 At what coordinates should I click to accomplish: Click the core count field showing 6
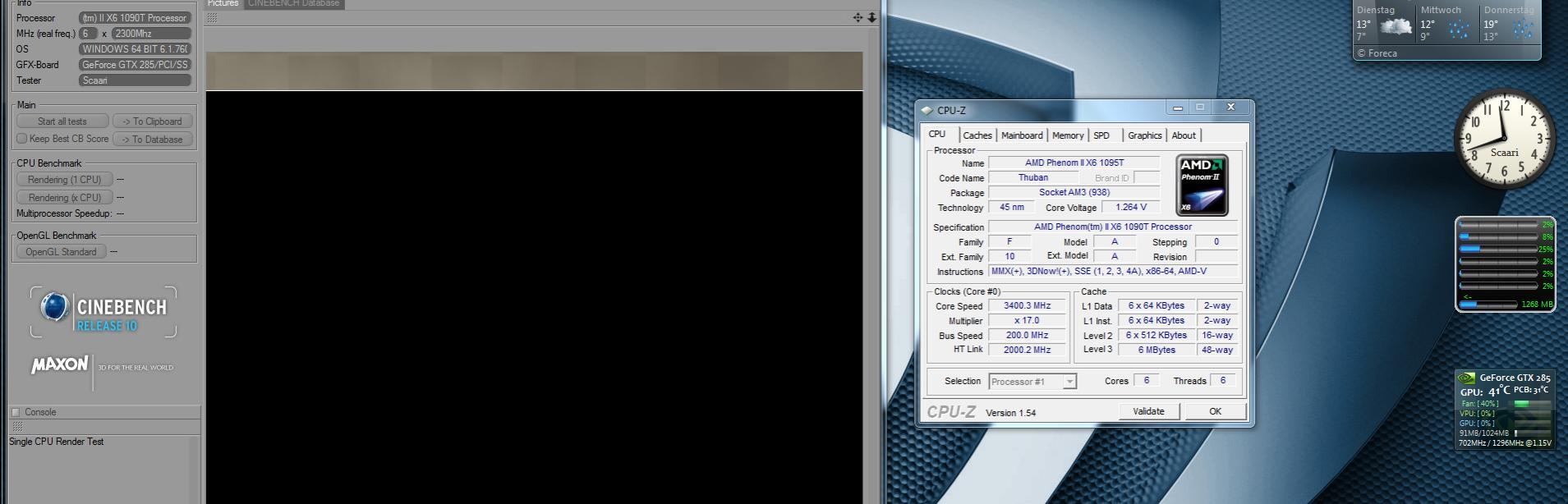(x=88, y=34)
